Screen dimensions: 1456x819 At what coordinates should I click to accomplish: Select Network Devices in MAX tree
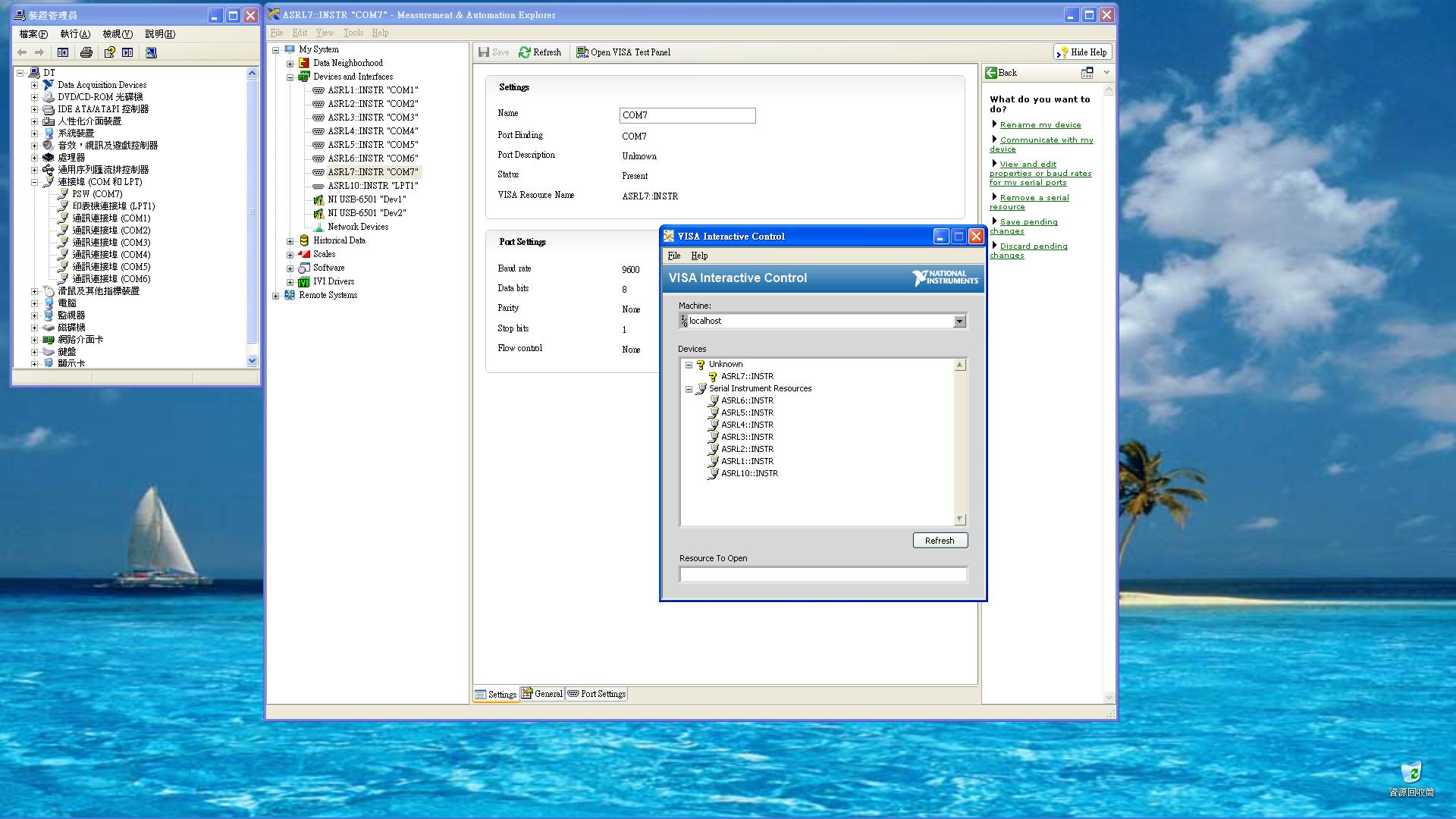pyautogui.click(x=358, y=227)
